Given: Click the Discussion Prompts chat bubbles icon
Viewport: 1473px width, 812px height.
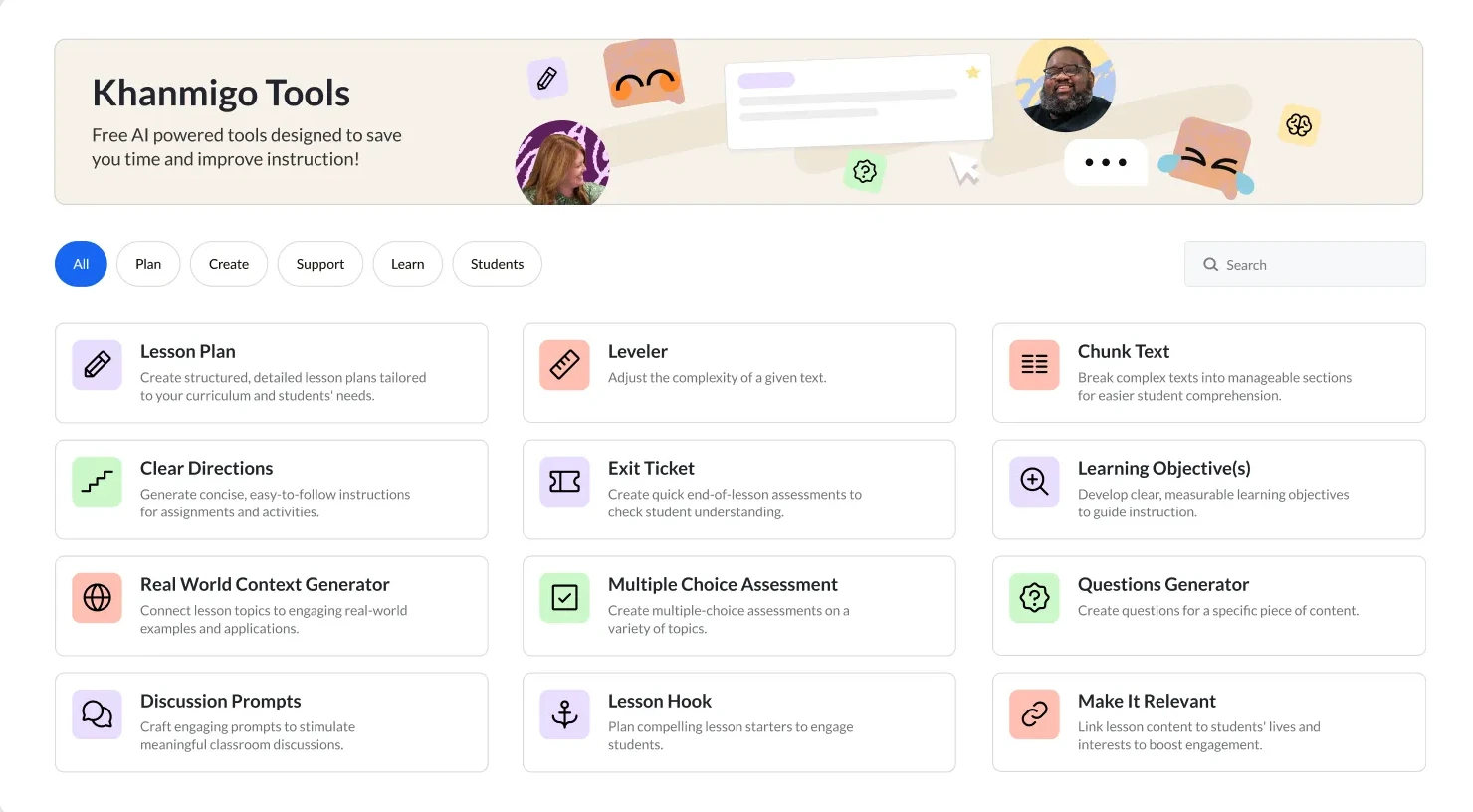Looking at the screenshot, I should tap(97, 713).
